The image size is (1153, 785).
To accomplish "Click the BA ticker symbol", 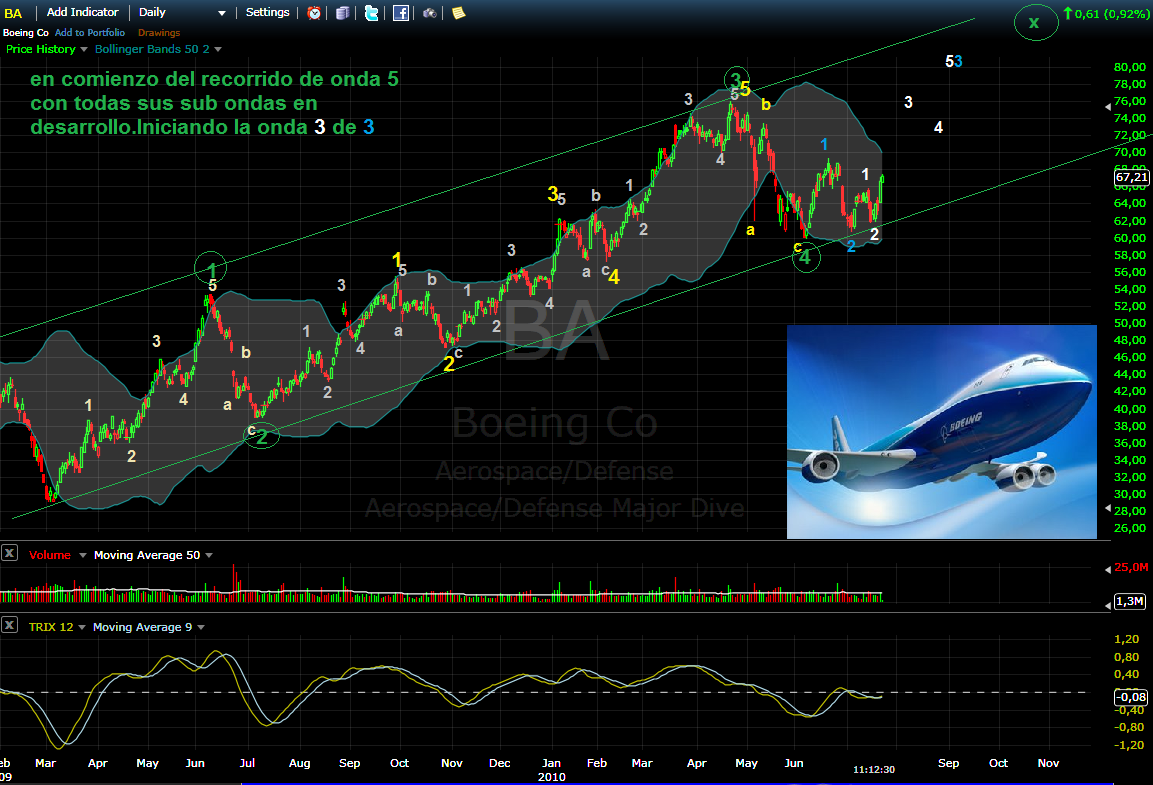I will click(x=13, y=12).
